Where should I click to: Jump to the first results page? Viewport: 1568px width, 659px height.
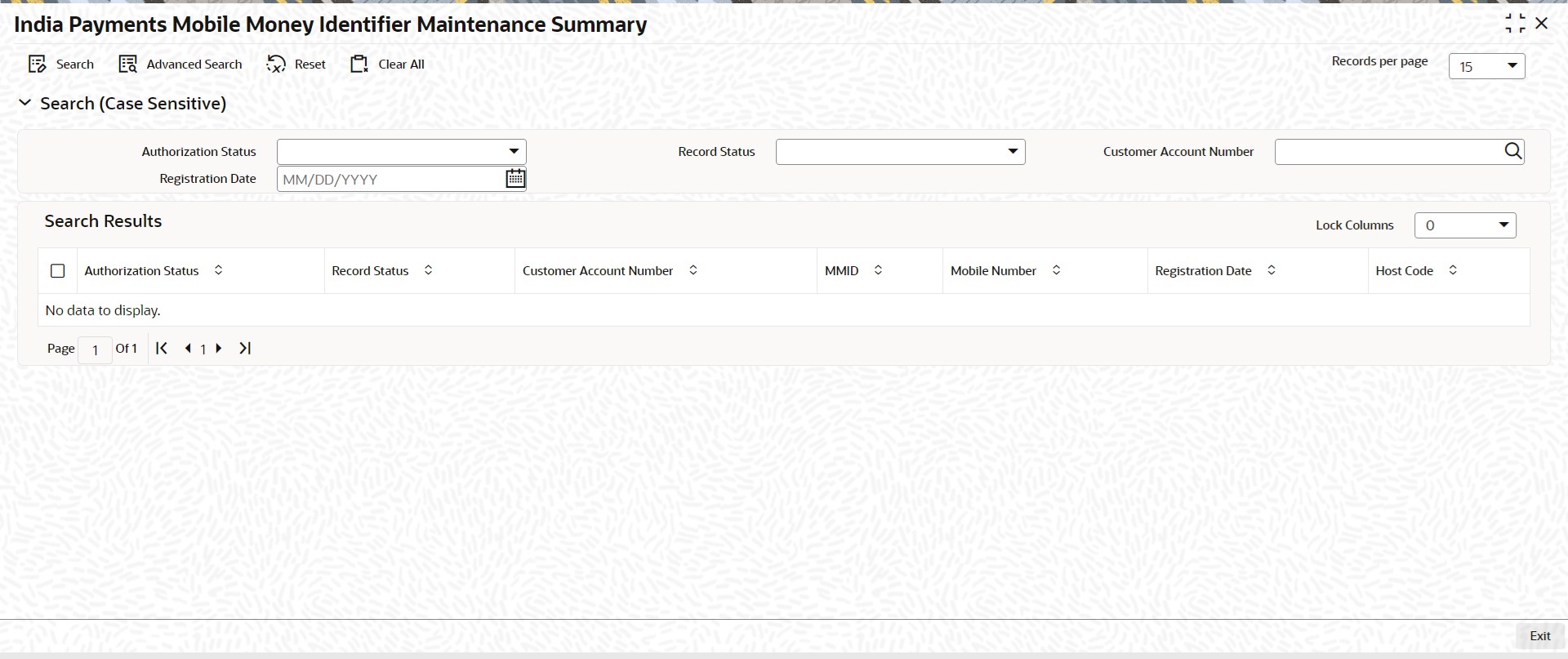coord(162,349)
